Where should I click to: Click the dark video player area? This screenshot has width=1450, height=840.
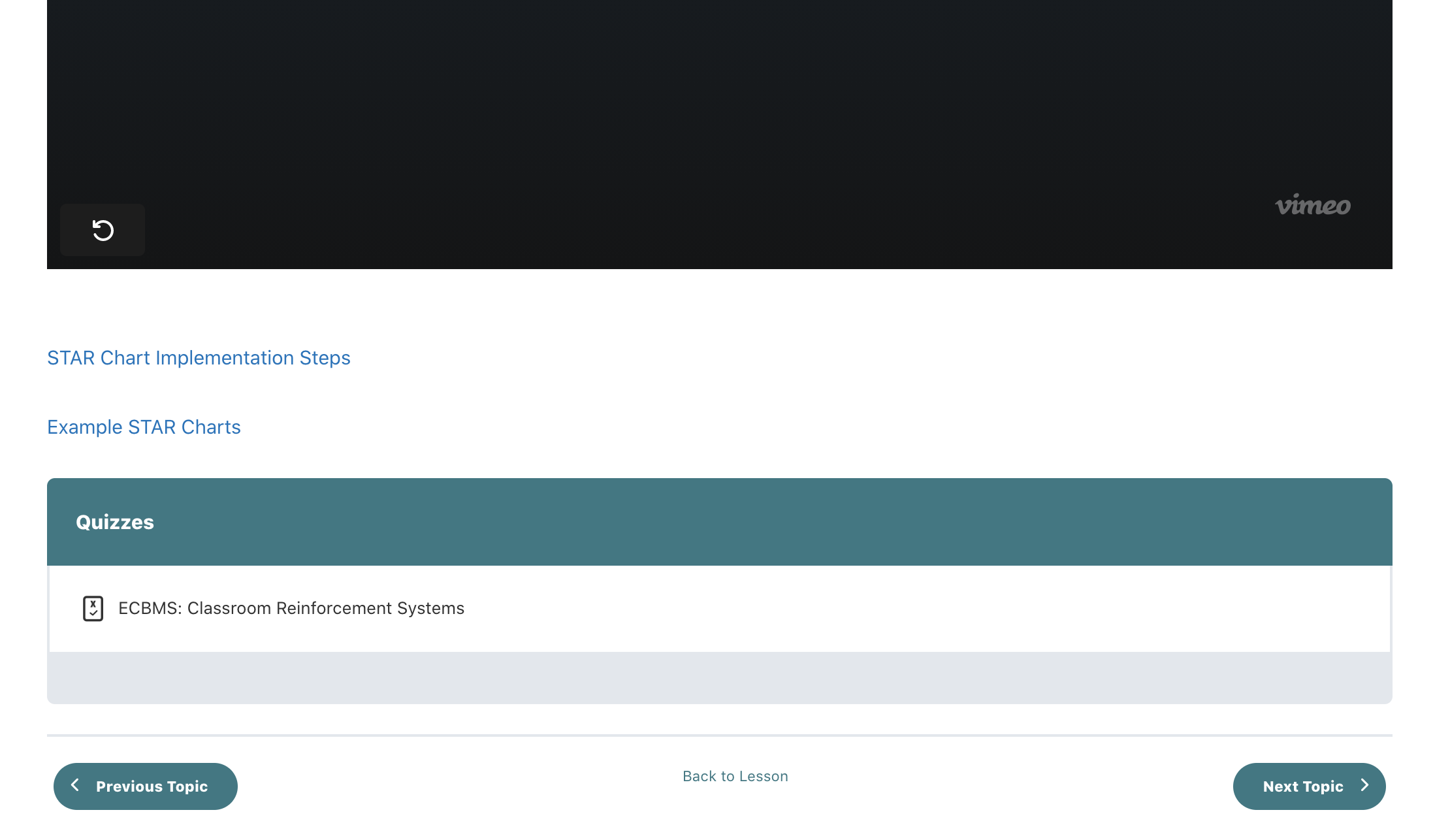coord(718,118)
